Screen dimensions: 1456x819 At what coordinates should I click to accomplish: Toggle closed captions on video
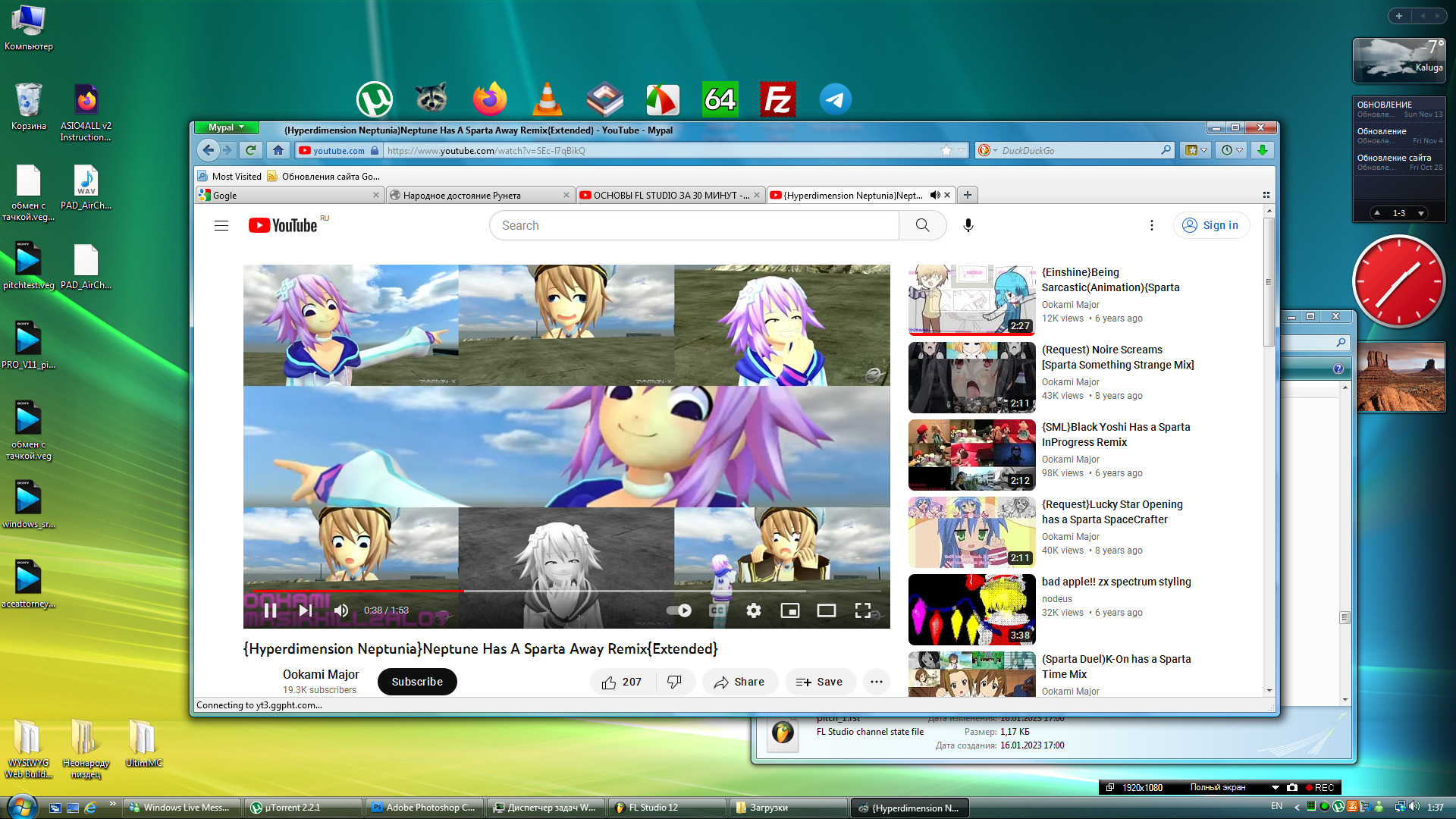tap(717, 610)
